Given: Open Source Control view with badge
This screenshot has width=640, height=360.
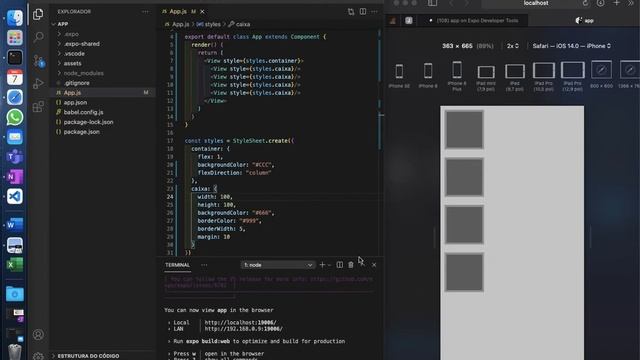Looking at the screenshot, I should click(x=39, y=61).
